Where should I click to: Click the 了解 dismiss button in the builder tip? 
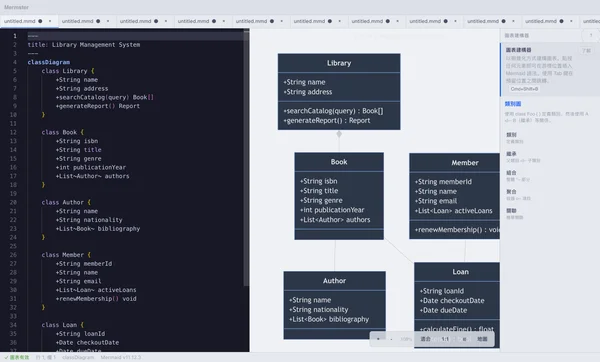pyautogui.click(x=587, y=51)
